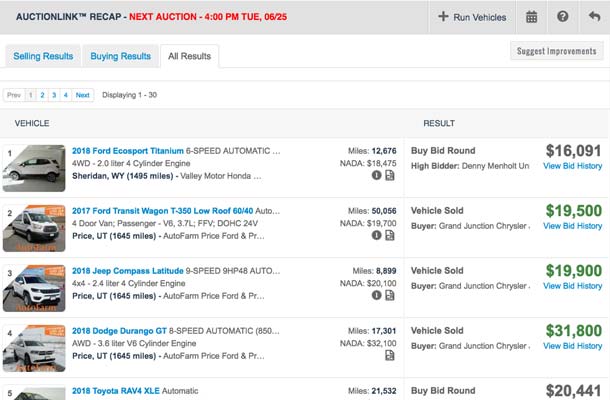Viewport: 610px width, 400px height.
Task: Select the All Results tab
Action: (x=189, y=56)
